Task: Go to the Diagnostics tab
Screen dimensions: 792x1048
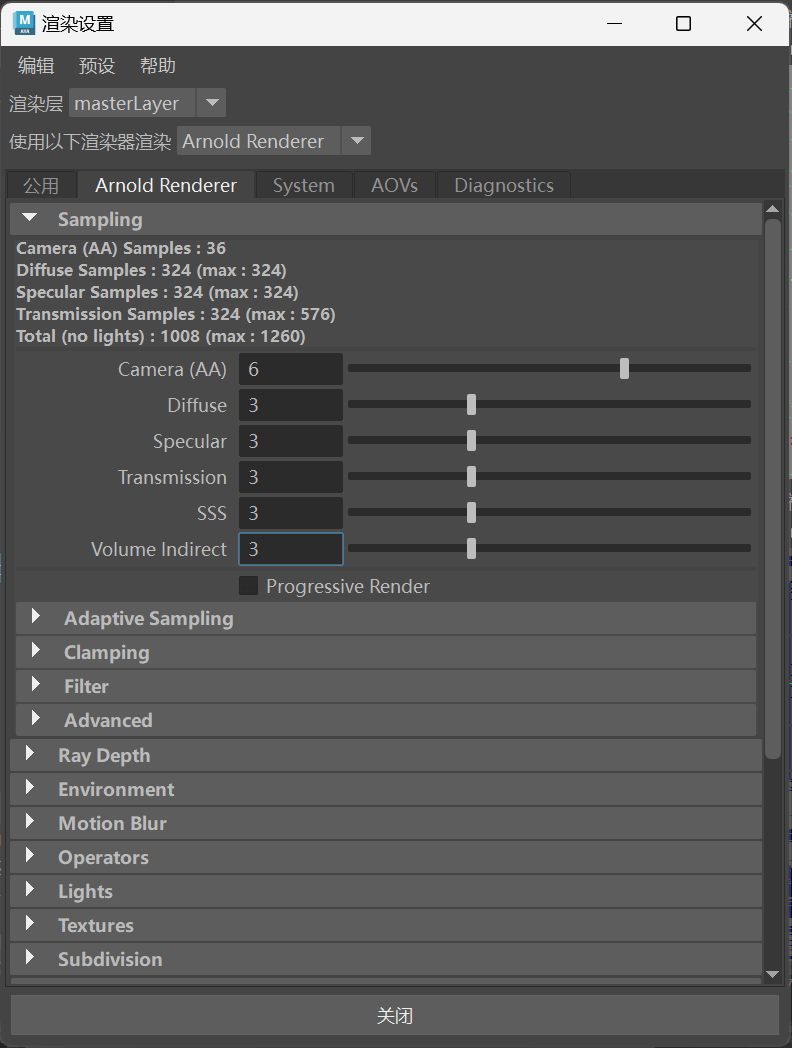Action: (x=504, y=185)
